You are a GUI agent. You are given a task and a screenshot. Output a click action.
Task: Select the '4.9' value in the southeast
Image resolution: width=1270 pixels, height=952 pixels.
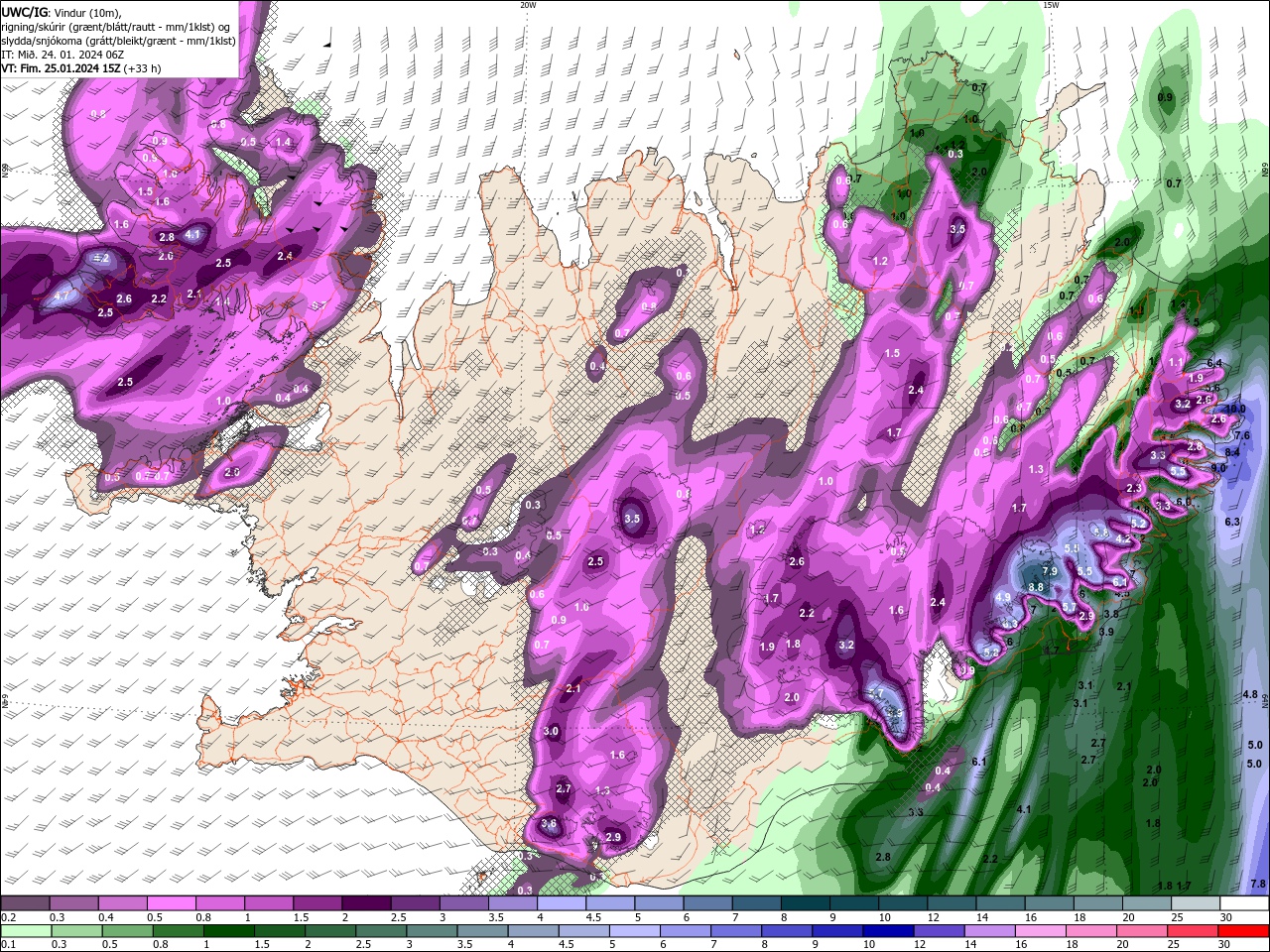pyautogui.click(x=1003, y=598)
